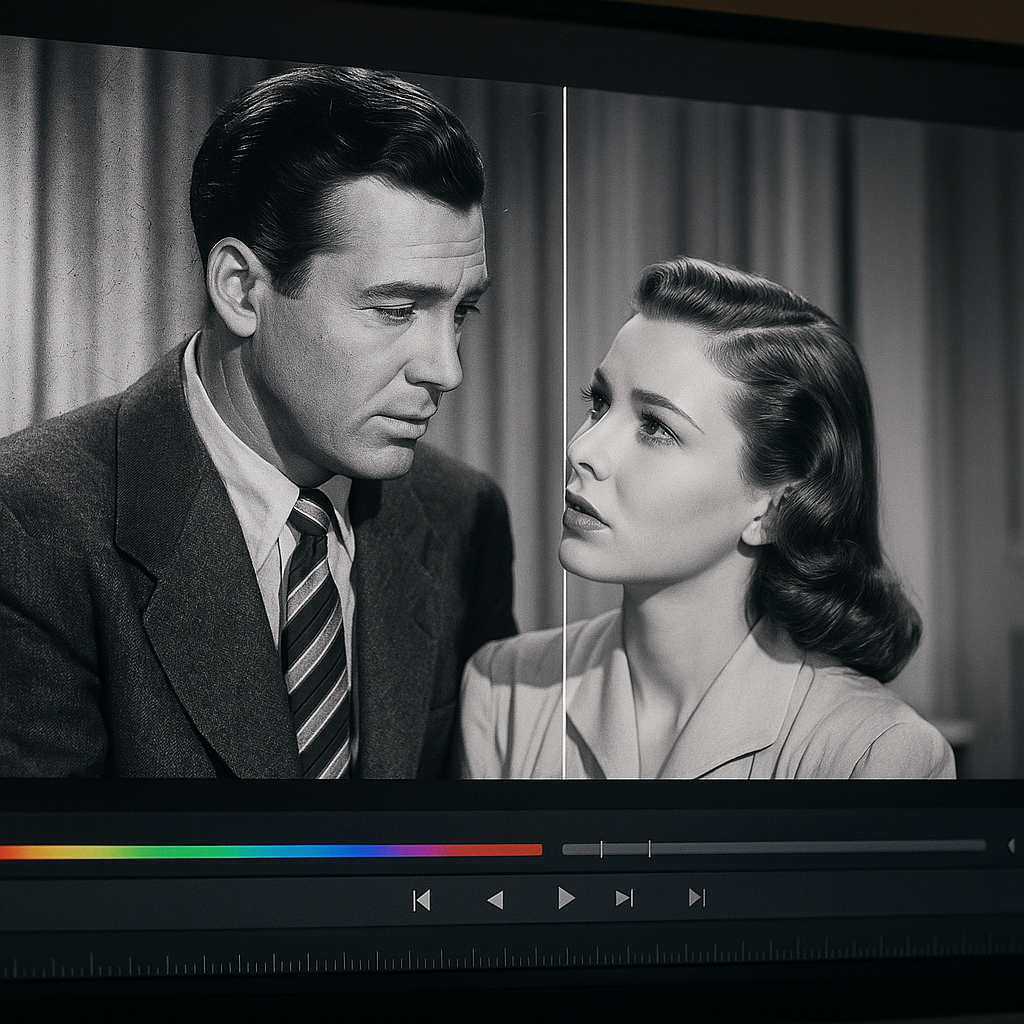Viewport: 1024px width, 1024px height.
Task: Select the second marker on the gray scrubber
Action: tap(649, 849)
